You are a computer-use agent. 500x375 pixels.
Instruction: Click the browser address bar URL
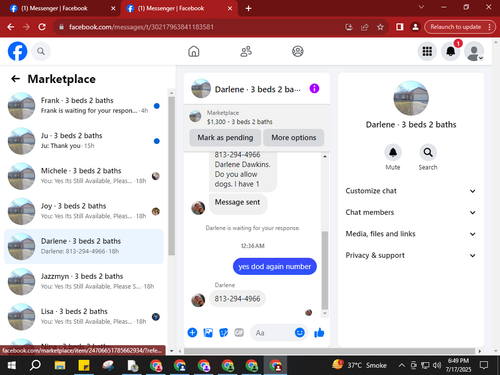pyautogui.click(x=141, y=27)
